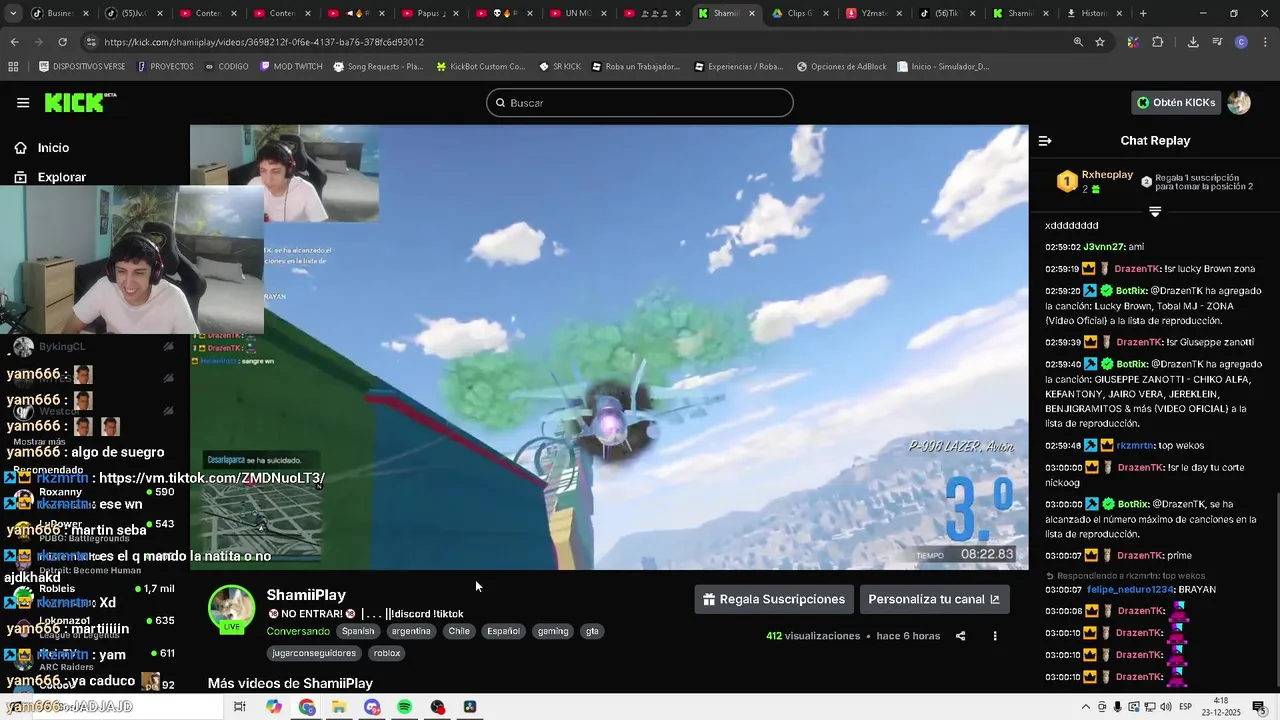Open the Windows notification center

click(x=1259, y=707)
